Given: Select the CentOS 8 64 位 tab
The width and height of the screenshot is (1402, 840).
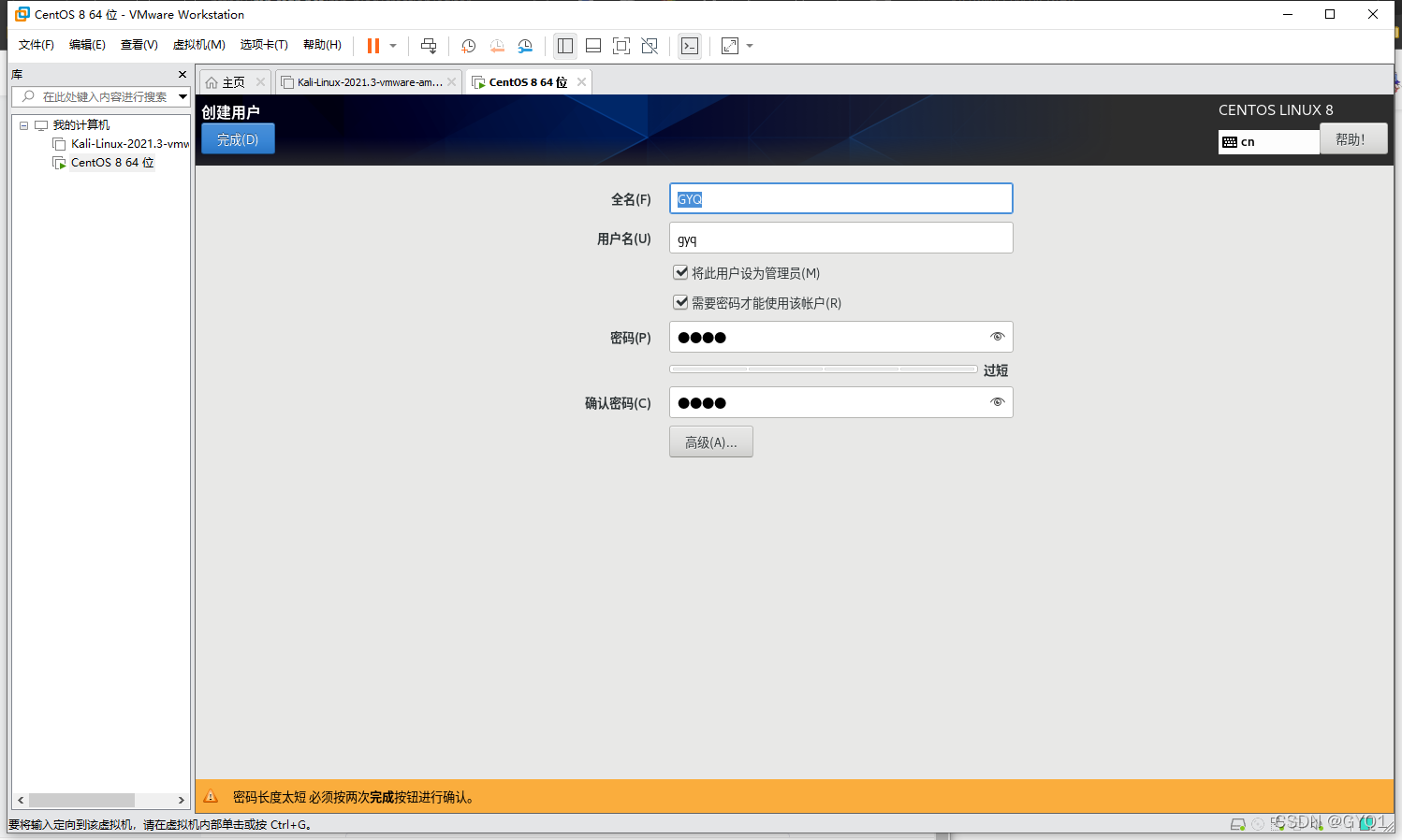Looking at the screenshot, I should click(x=528, y=82).
